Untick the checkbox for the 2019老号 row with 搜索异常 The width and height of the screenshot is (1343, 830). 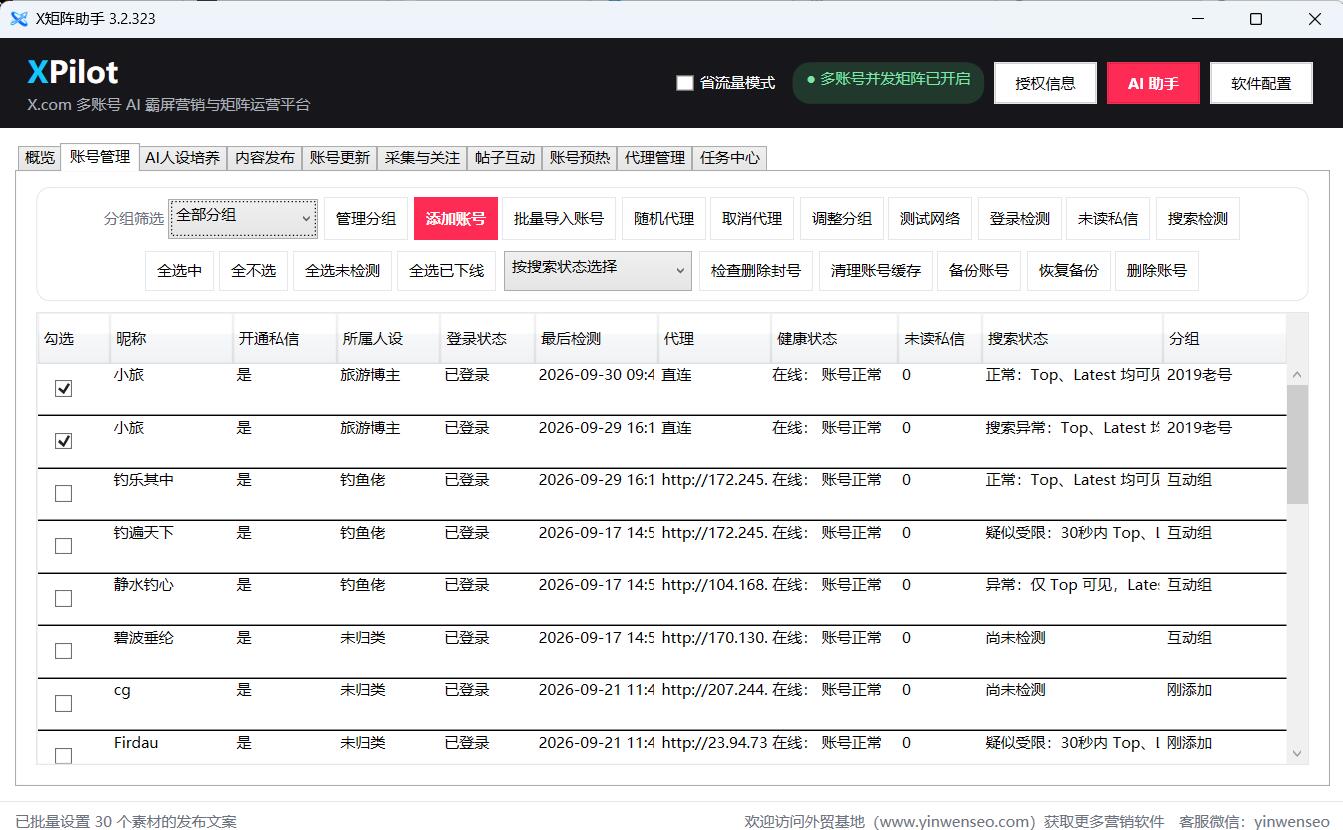pyautogui.click(x=63, y=441)
